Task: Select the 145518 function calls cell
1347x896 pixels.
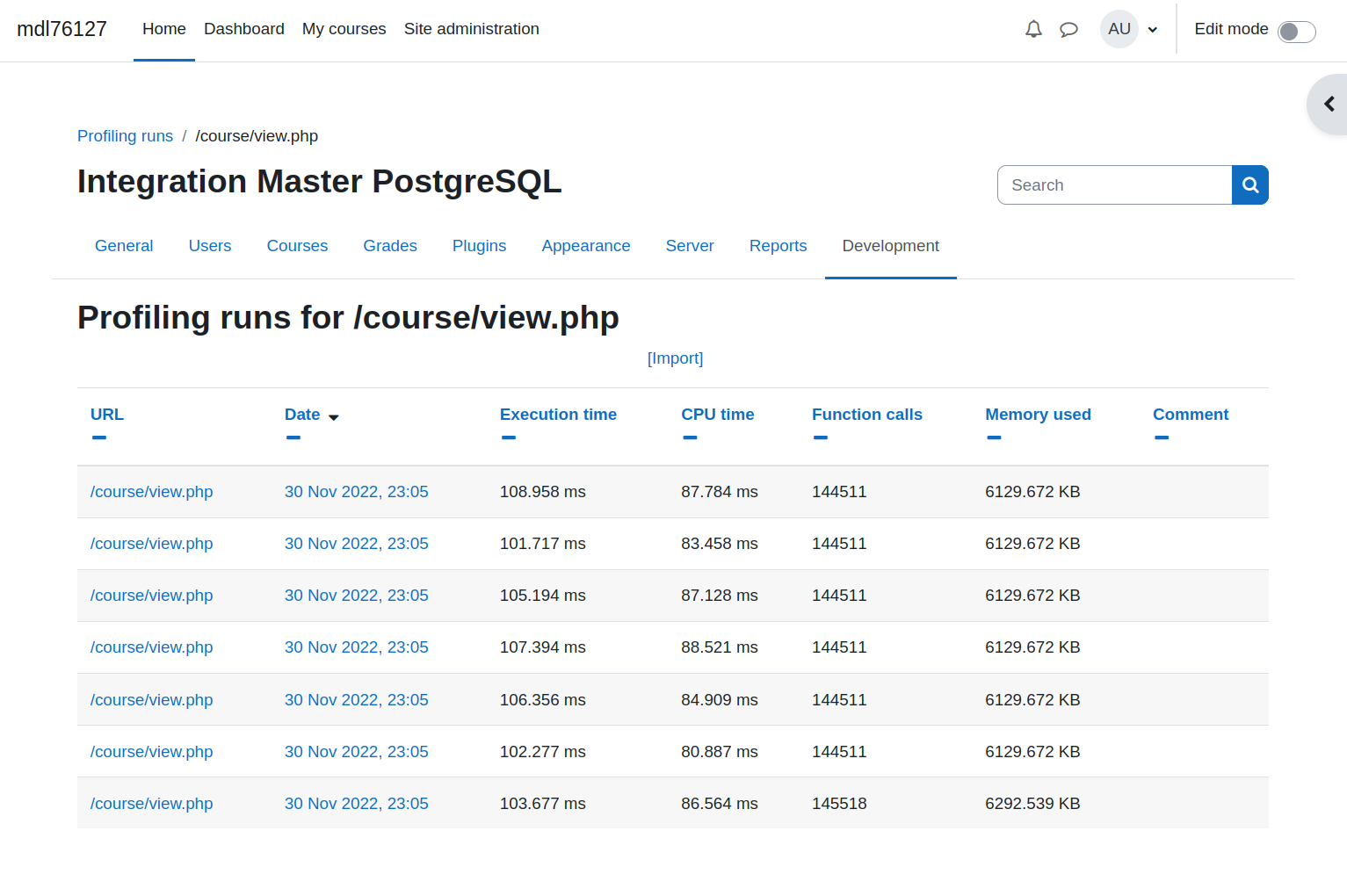Action: (839, 804)
